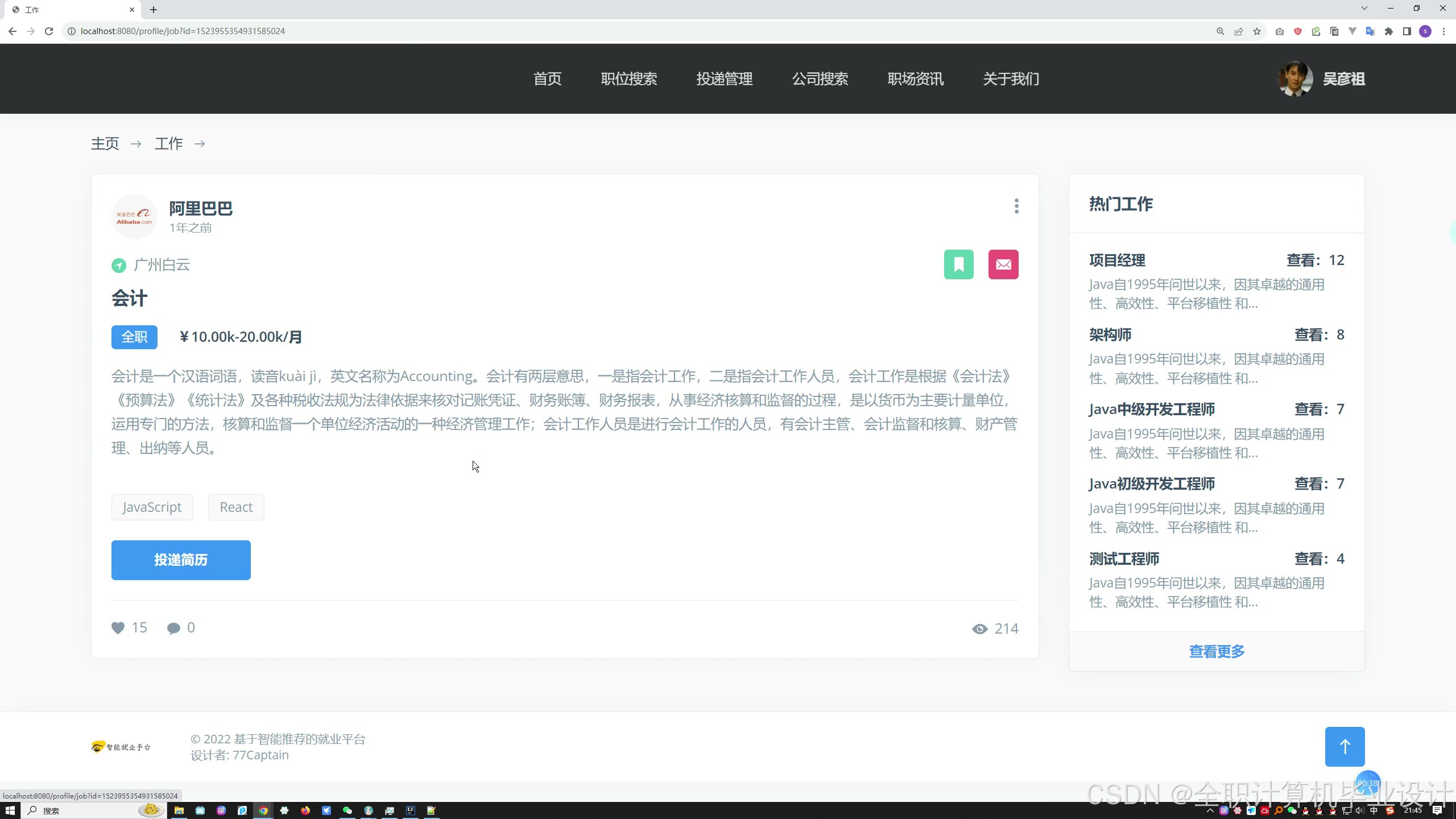Screen dimensions: 1456x819
Task: Click the 主页 breadcrumb link
Action: [x=105, y=144]
